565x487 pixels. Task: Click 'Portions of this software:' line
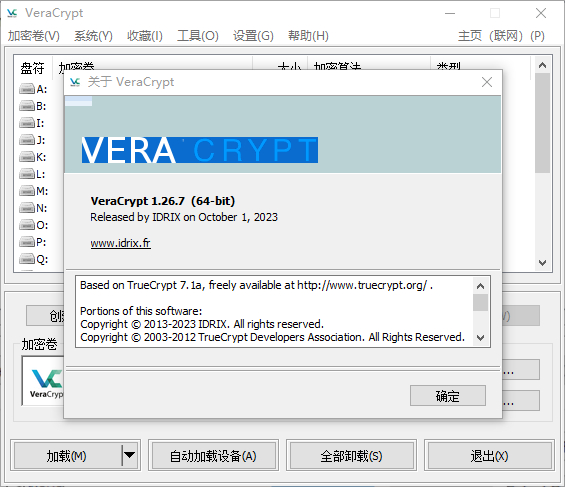(x=141, y=311)
